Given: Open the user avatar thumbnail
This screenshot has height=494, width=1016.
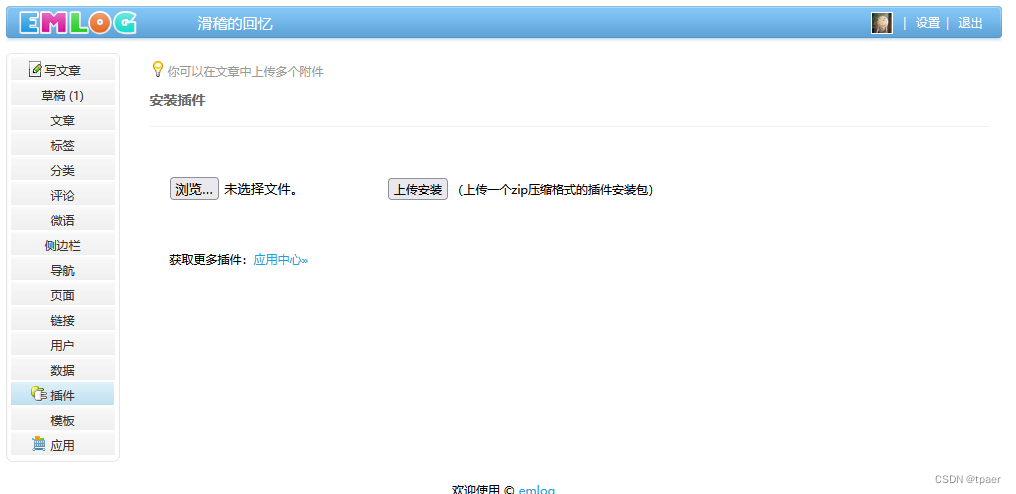Looking at the screenshot, I should (882, 23).
